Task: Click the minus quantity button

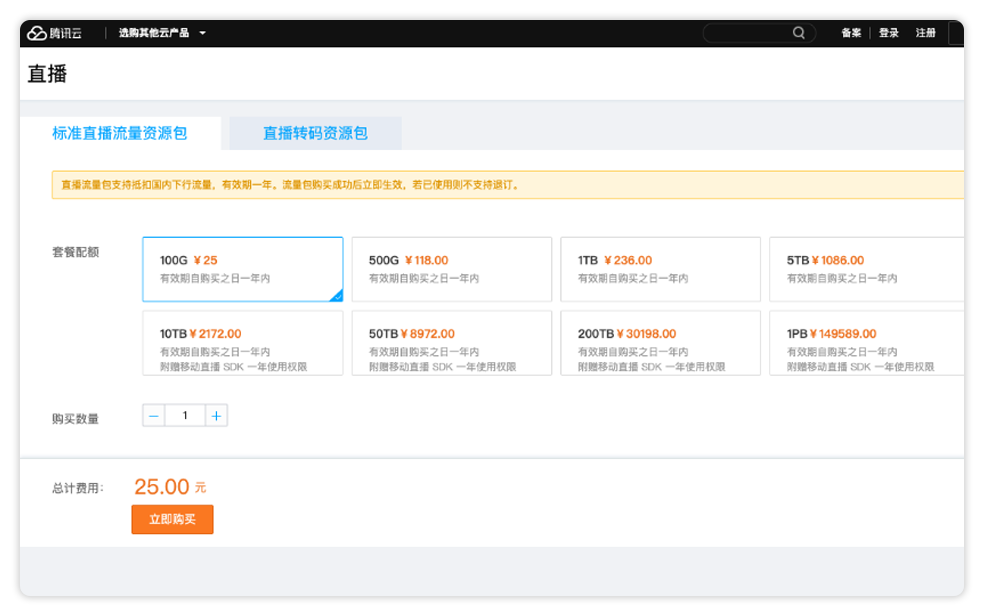Action: click(154, 415)
